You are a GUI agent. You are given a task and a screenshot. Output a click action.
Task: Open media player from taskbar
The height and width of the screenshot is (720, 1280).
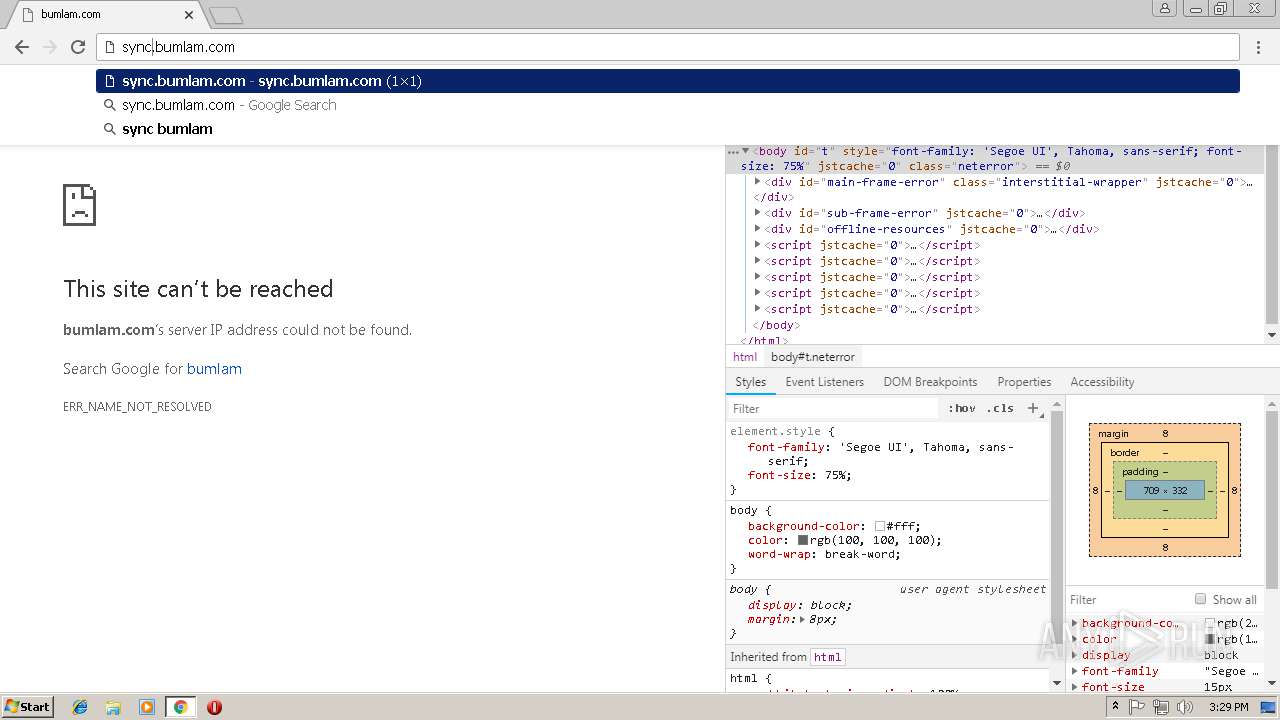pos(147,707)
